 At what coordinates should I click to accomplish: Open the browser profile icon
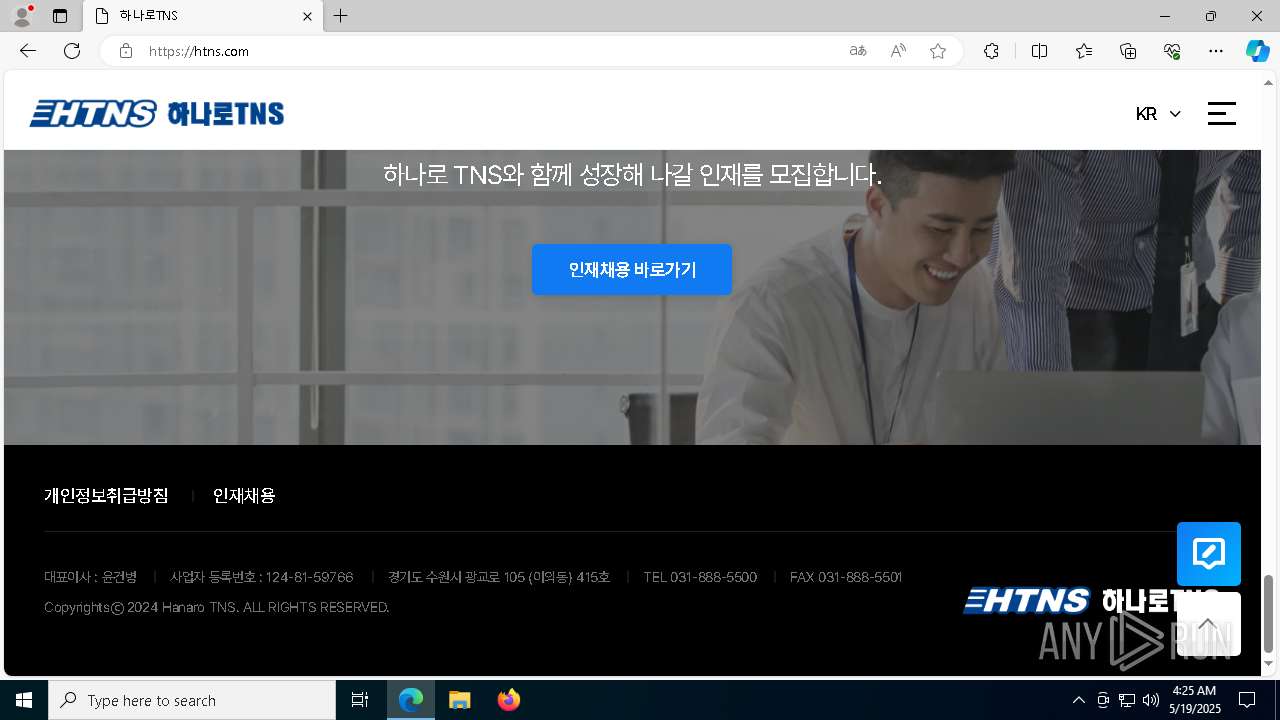(x=22, y=16)
